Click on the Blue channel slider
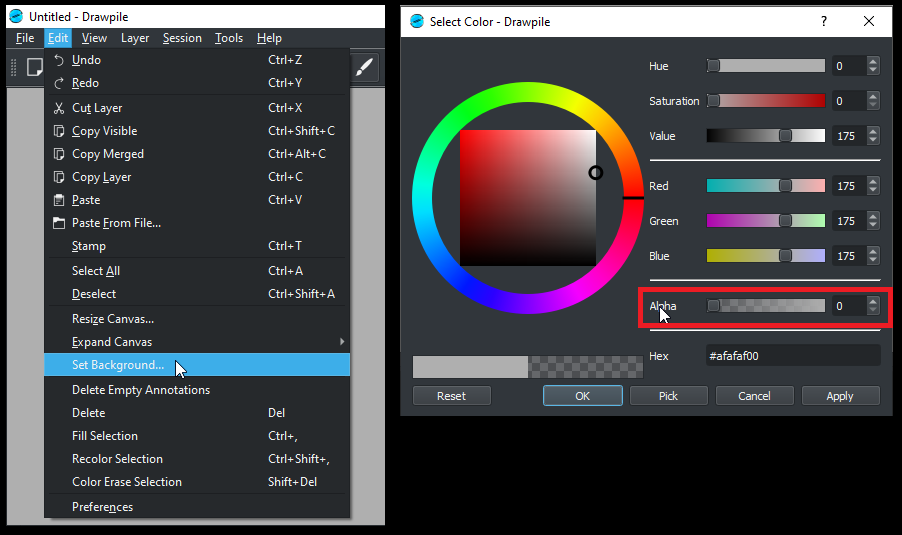 tap(766, 256)
